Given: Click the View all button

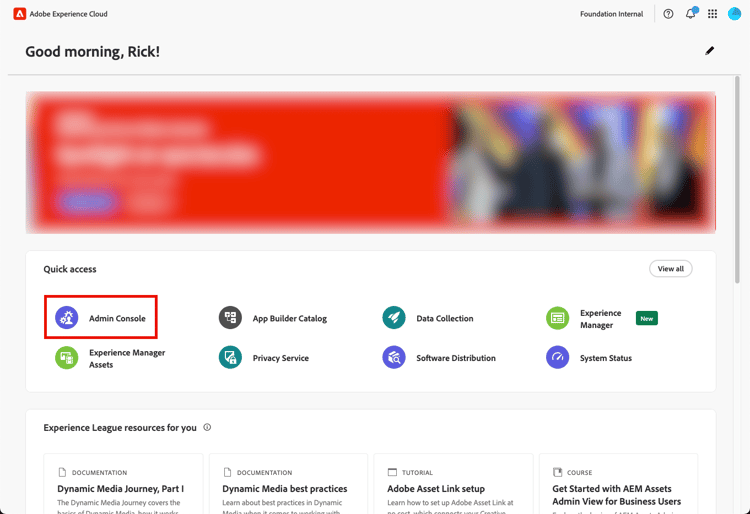Looking at the screenshot, I should point(671,269).
